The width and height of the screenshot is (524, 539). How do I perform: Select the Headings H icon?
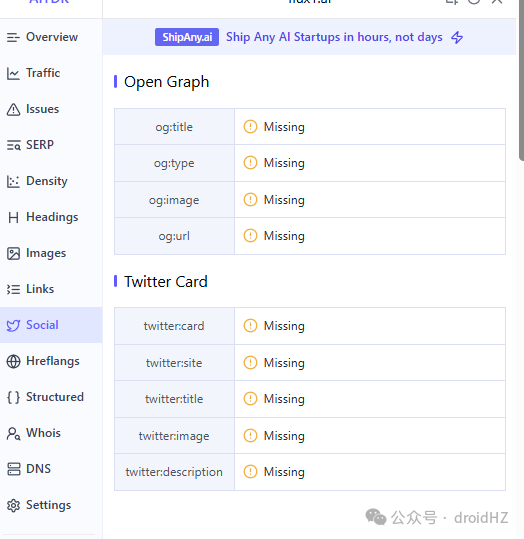tap(13, 217)
